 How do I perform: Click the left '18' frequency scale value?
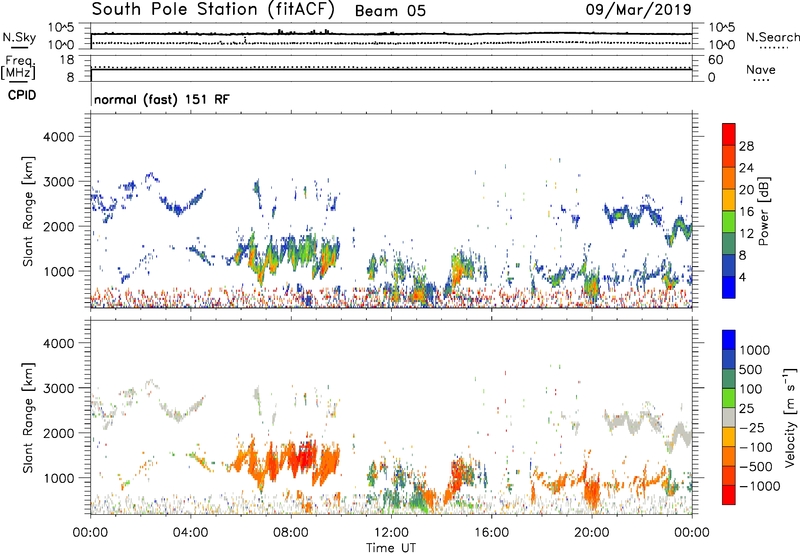tap(67, 60)
